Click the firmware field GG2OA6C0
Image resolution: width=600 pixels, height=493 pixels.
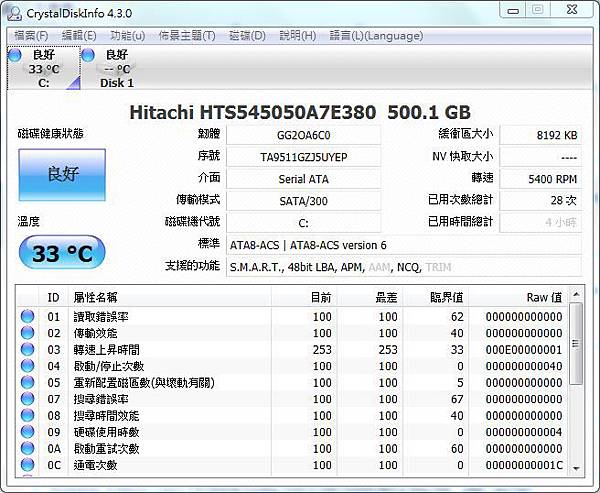coord(303,135)
